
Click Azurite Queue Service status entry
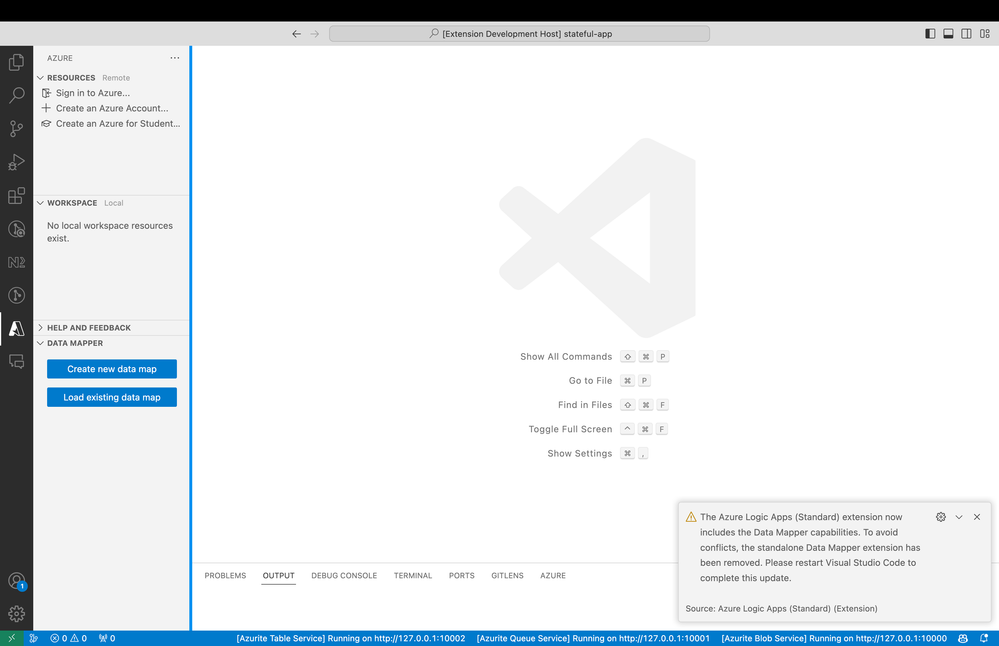click(593, 638)
